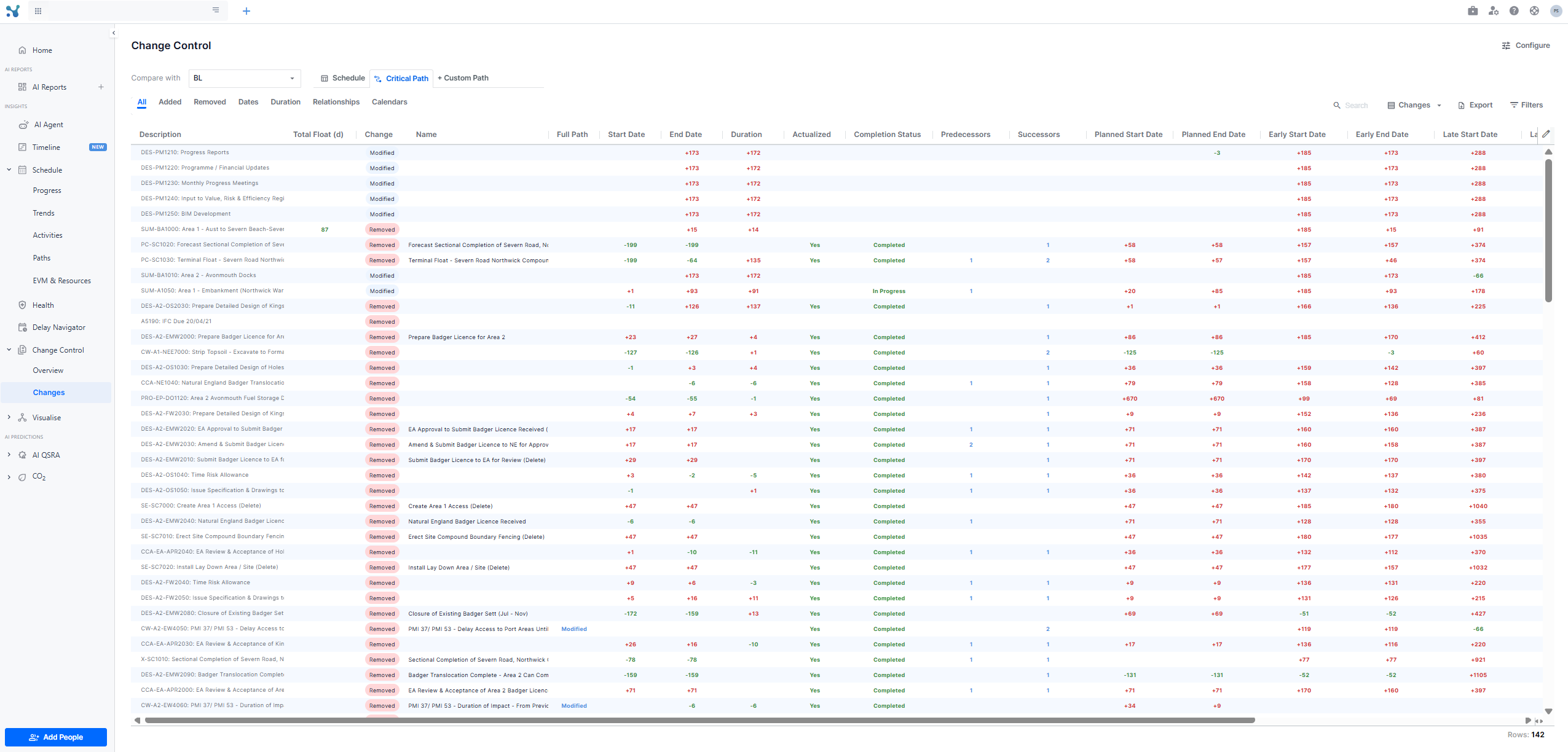Switch to the Dates tab

[248, 102]
